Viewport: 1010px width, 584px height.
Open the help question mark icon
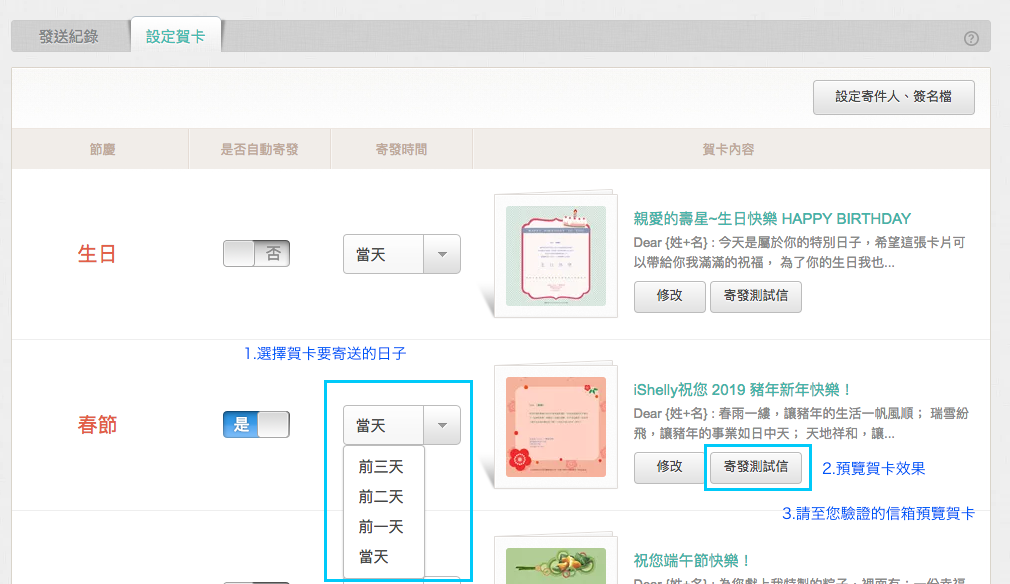coord(971,39)
